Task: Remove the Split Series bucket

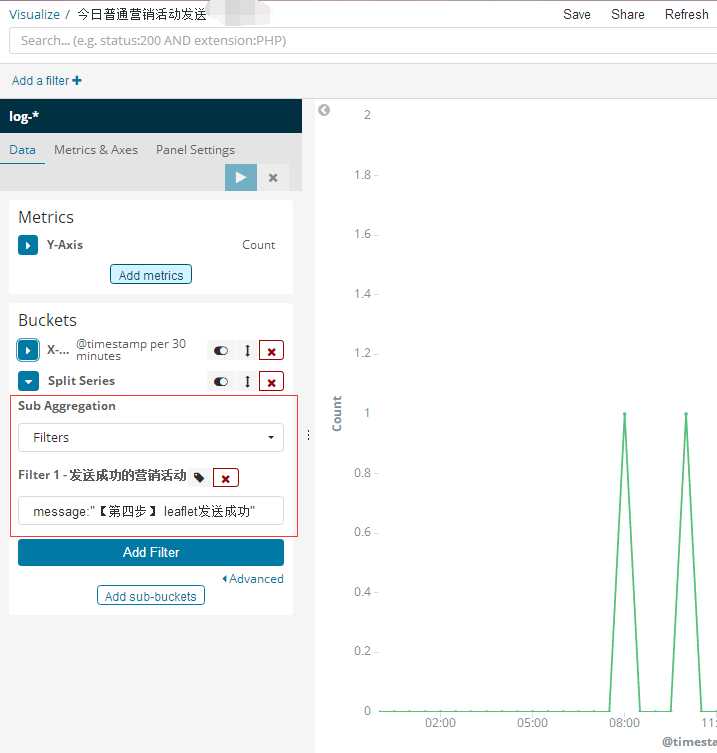Action: point(271,382)
